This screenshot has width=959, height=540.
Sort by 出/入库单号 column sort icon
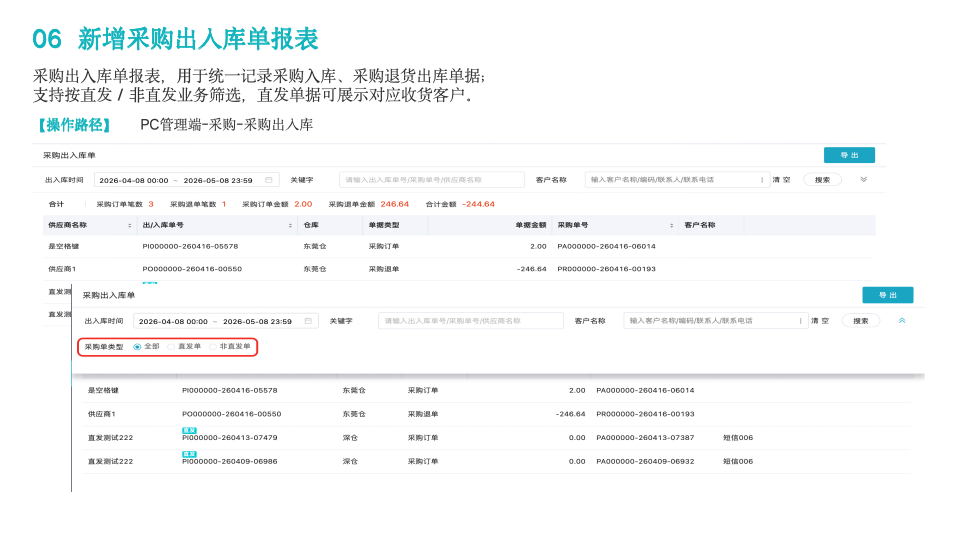point(290,226)
